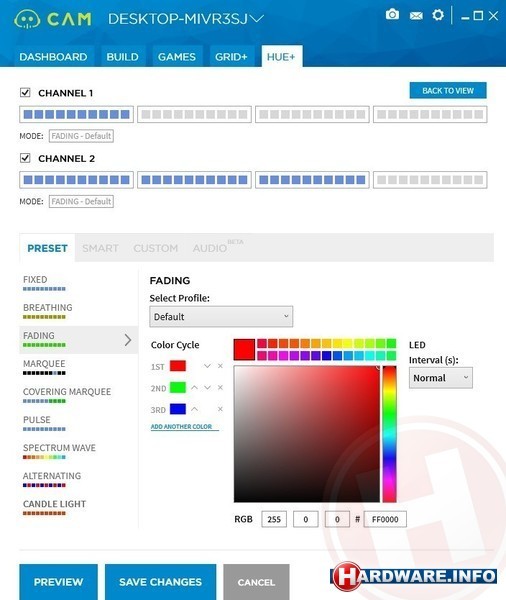Remove the 1ST color with X
This screenshot has width=506, height=600.
click(x=220, y=366)
